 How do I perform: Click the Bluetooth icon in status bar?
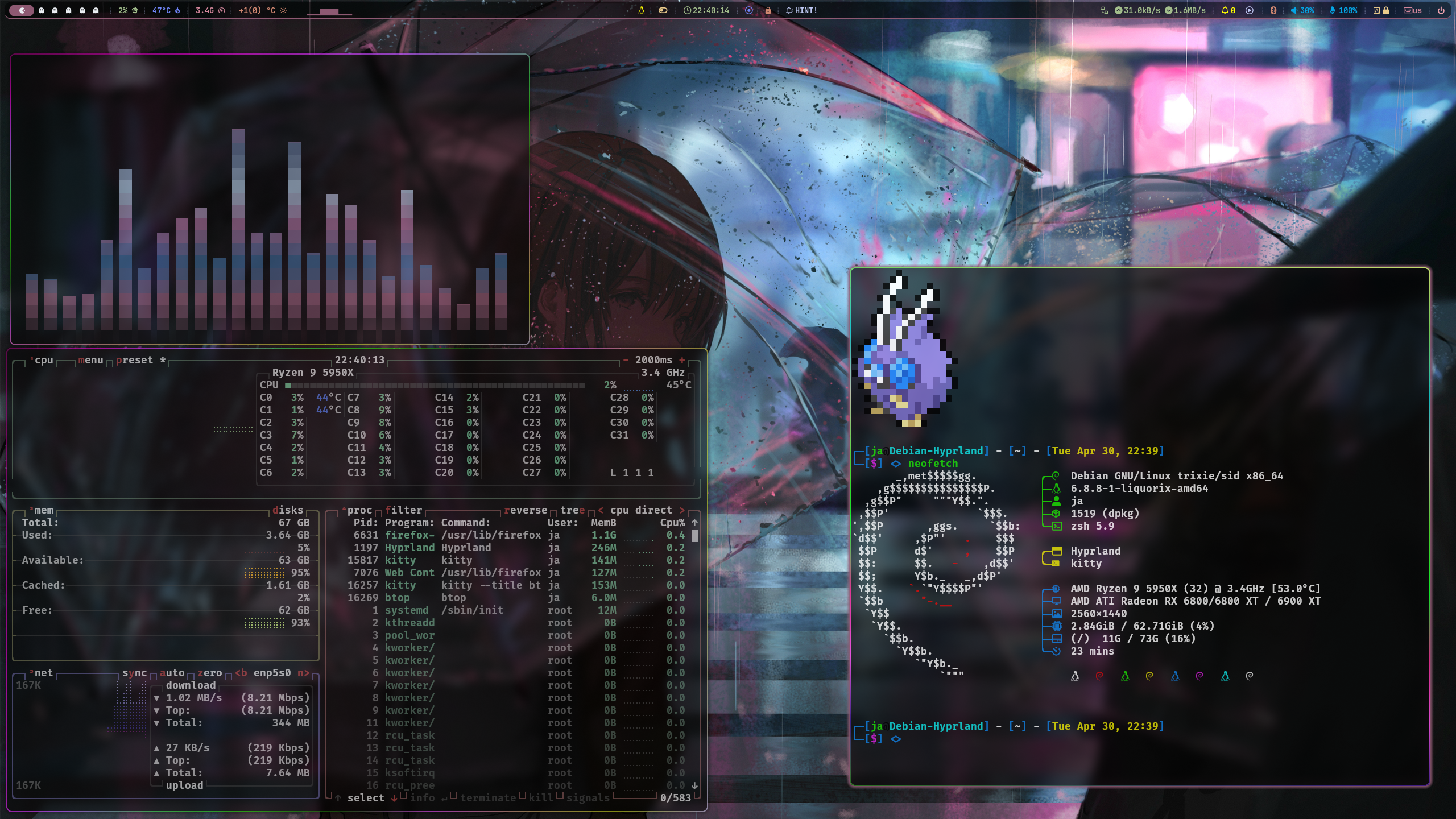click(1273, 10)
